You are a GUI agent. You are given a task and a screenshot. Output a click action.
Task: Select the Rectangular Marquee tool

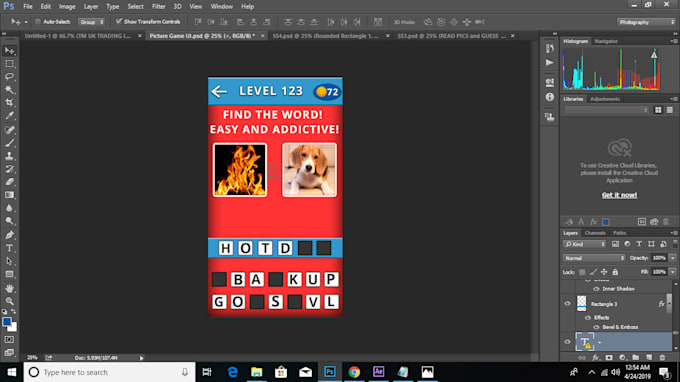(9, 64)
